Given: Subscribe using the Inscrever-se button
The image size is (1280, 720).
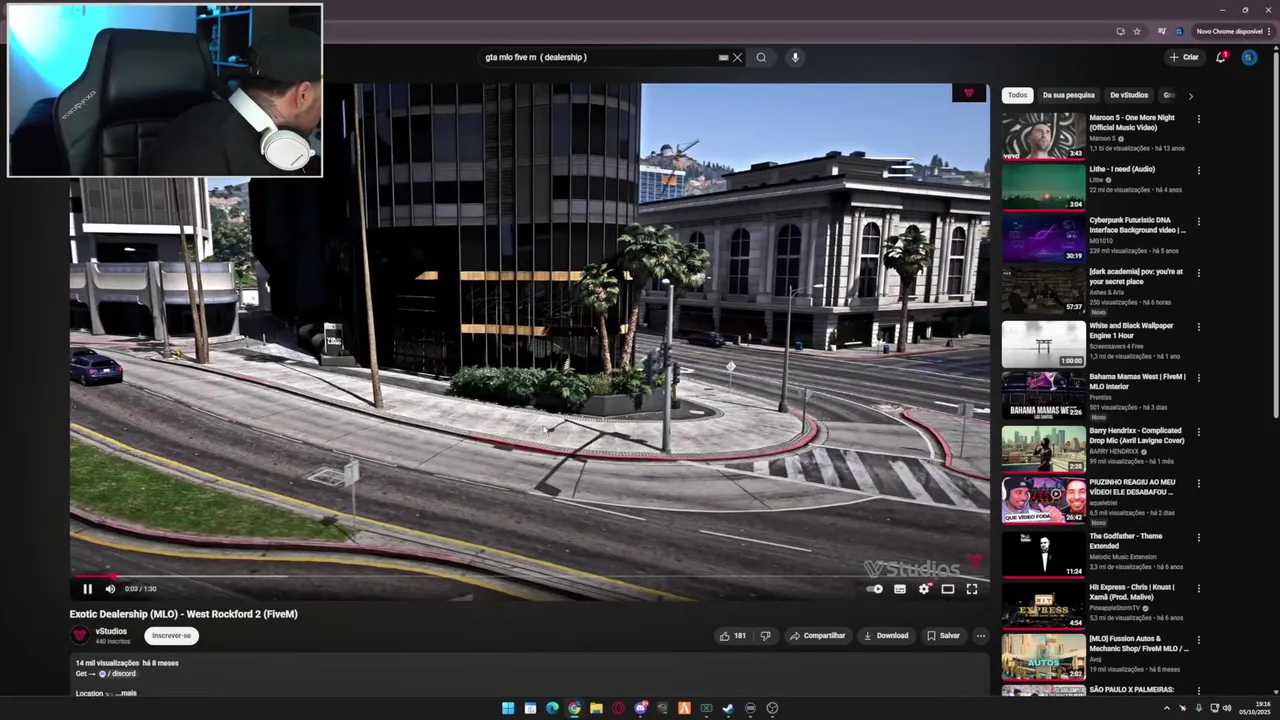Looking at the screenshot, I should [171, 636].
